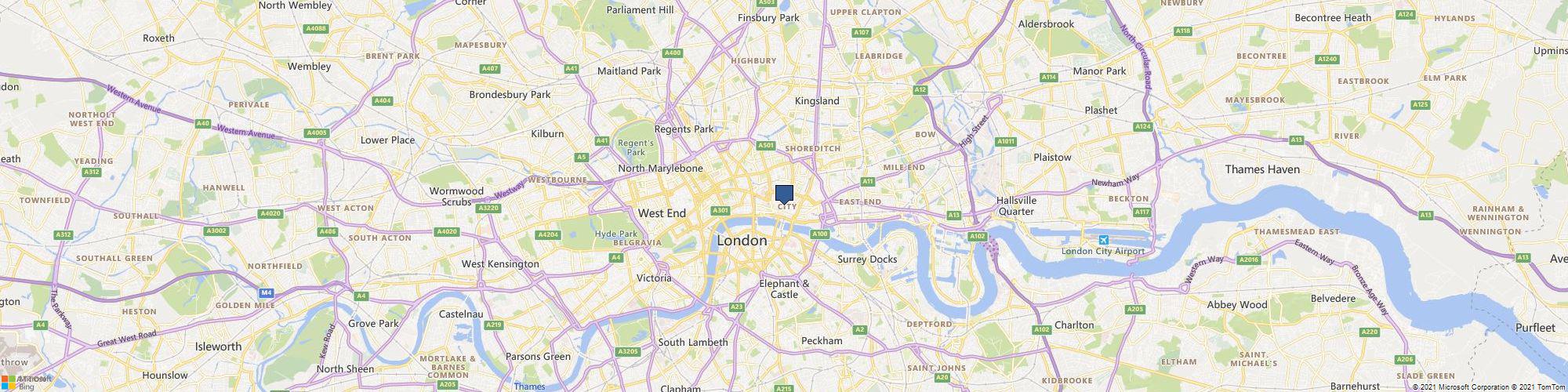Click the Regent's Park green area label
Image resolution: width=1568 pixels, height=392 pixels.
pyautogui.click(x=636, y=147)
